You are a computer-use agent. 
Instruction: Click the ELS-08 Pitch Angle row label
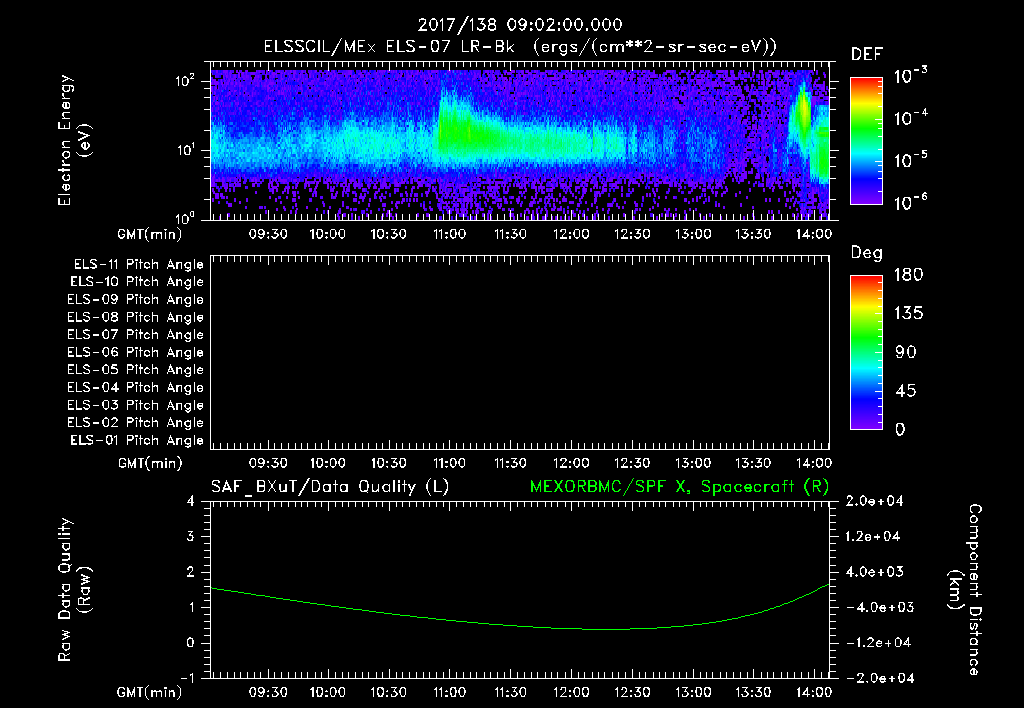(x=135, y=317)
